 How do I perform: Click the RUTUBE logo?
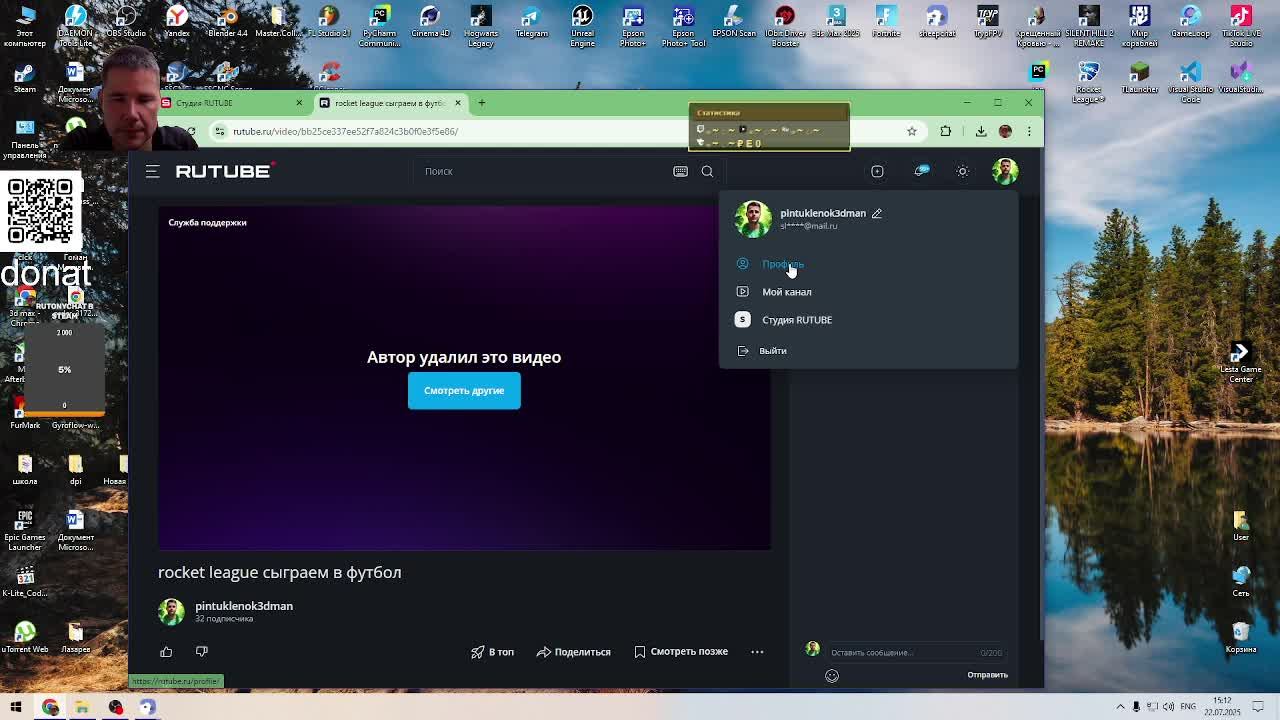coord(225,171)
